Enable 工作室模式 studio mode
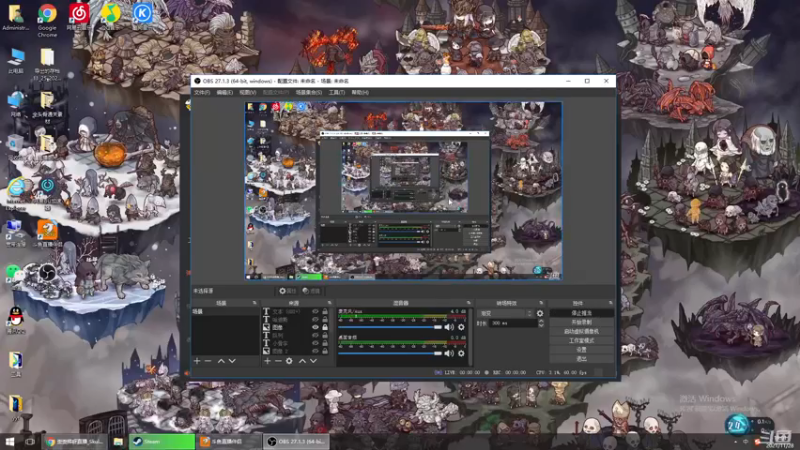 point(582,340)
